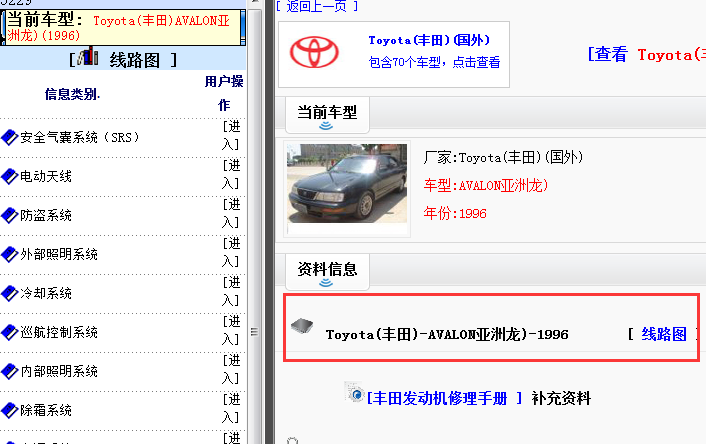706x444 pixels.
Task: Click the chevron under 资料信息 tab
Action: (326, 282)
